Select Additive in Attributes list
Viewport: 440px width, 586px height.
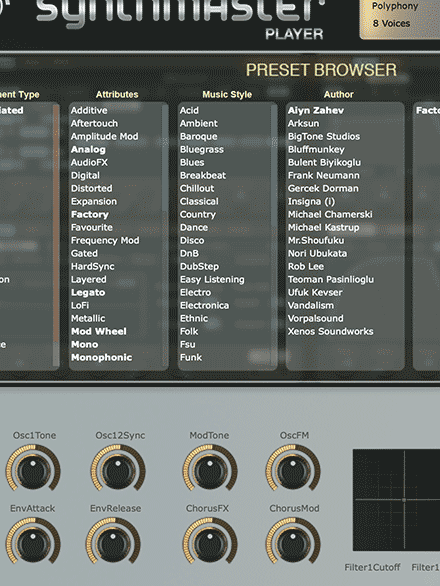tap(89, 110)
